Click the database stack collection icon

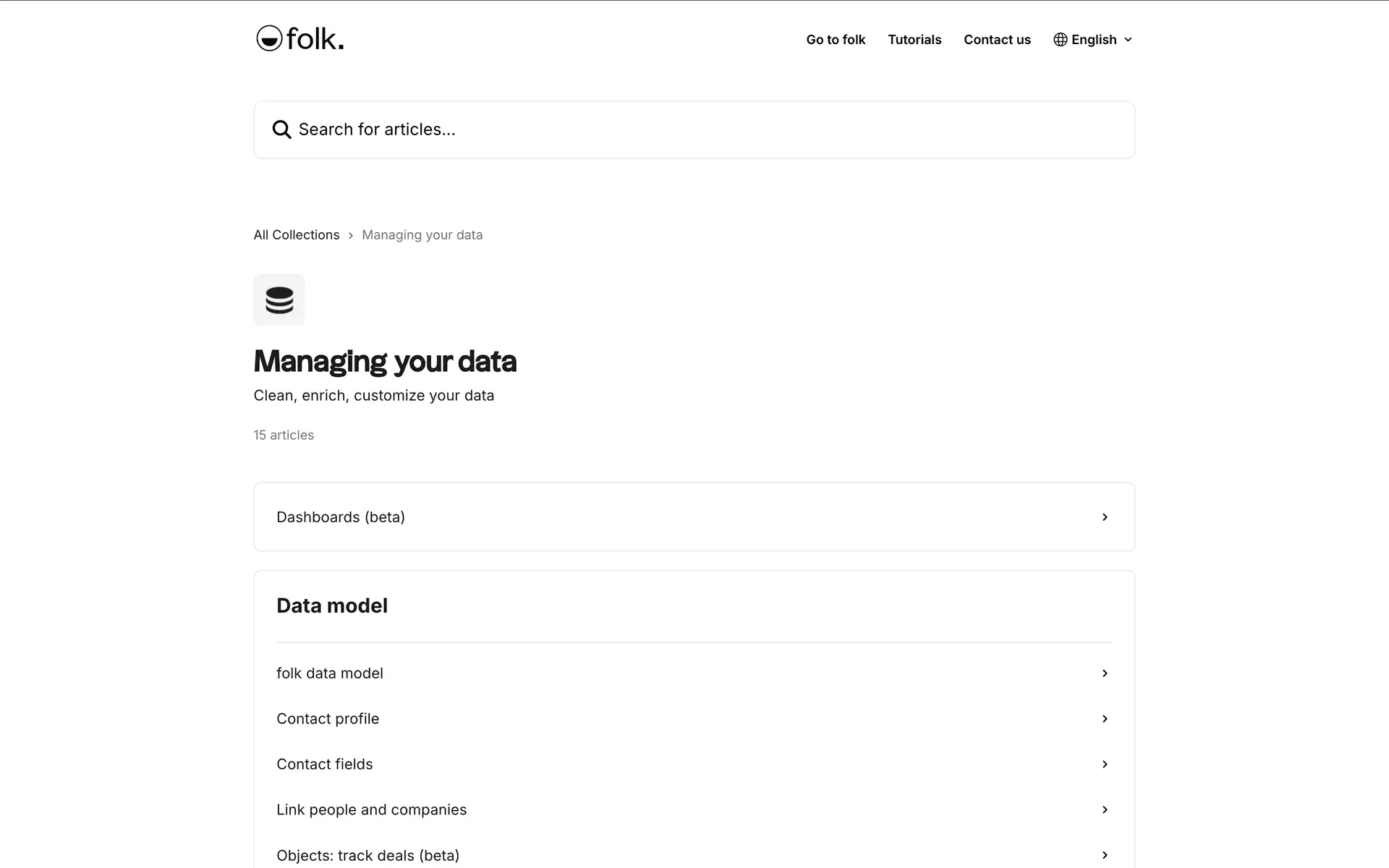click(279, 300)
